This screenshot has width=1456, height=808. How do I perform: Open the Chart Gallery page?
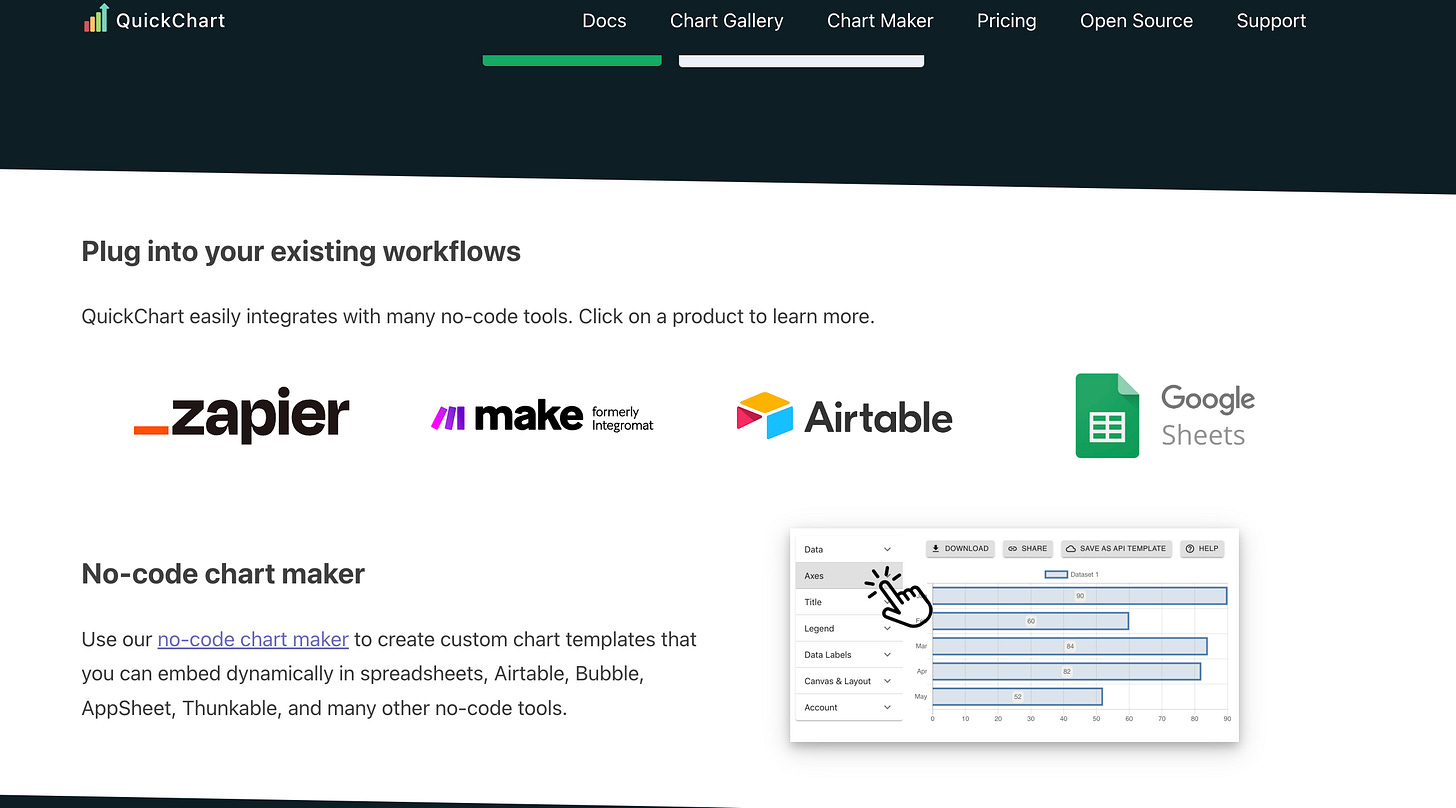[x=726, y=21]
